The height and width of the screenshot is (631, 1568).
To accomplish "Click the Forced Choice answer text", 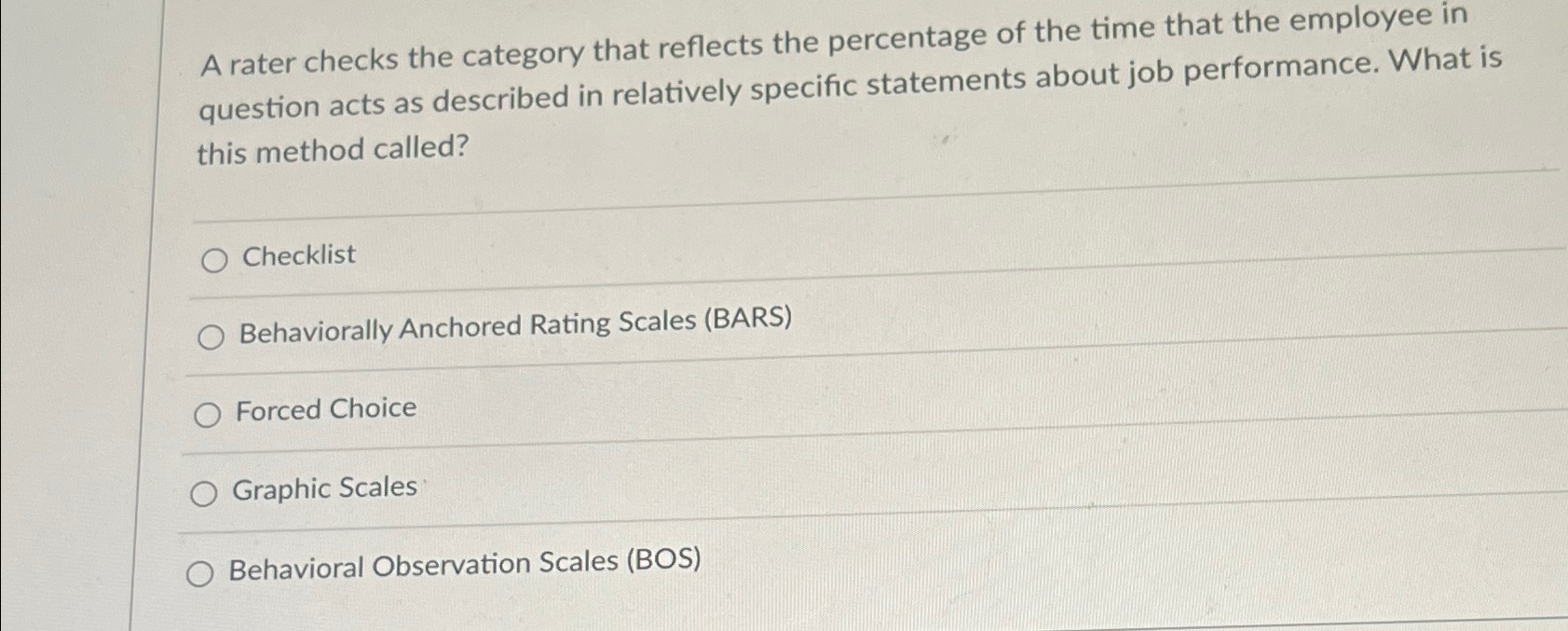I will coord(326,408).
